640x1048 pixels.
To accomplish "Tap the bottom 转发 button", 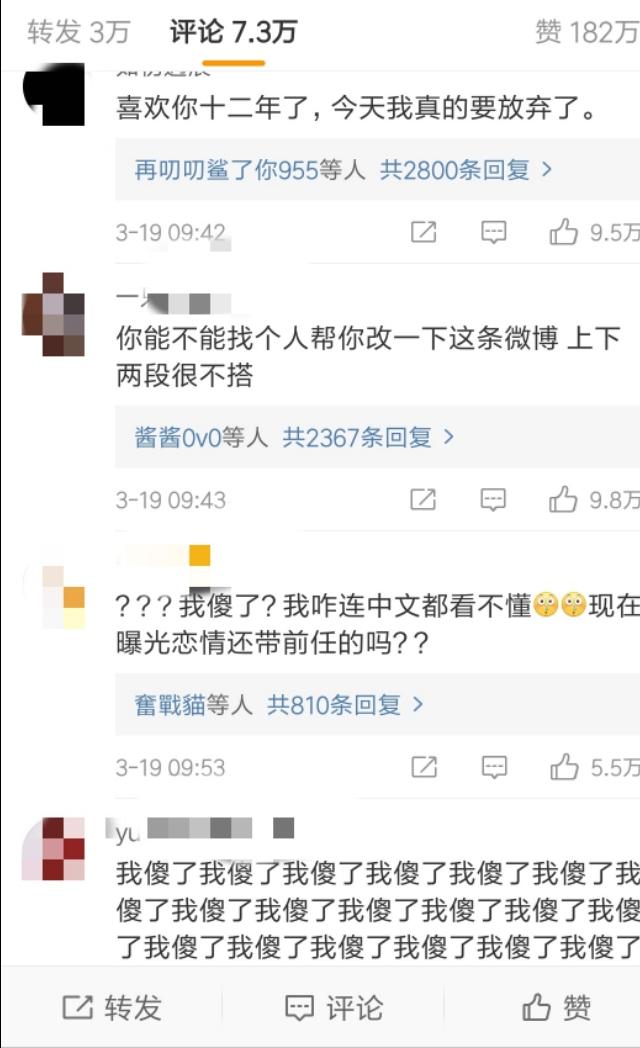I will (x=112, y=1007).
